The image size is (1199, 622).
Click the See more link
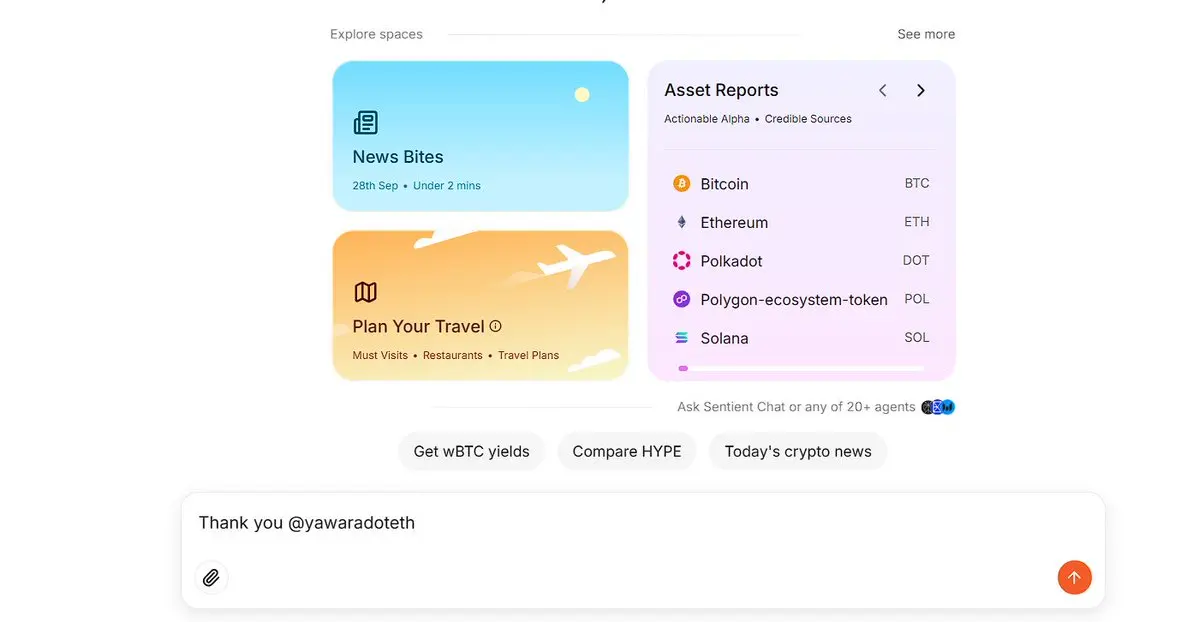[926, 34]
